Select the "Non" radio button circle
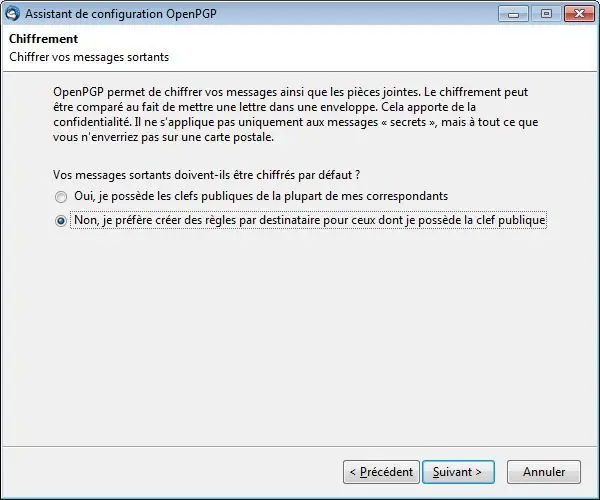 tap(60, 221)
